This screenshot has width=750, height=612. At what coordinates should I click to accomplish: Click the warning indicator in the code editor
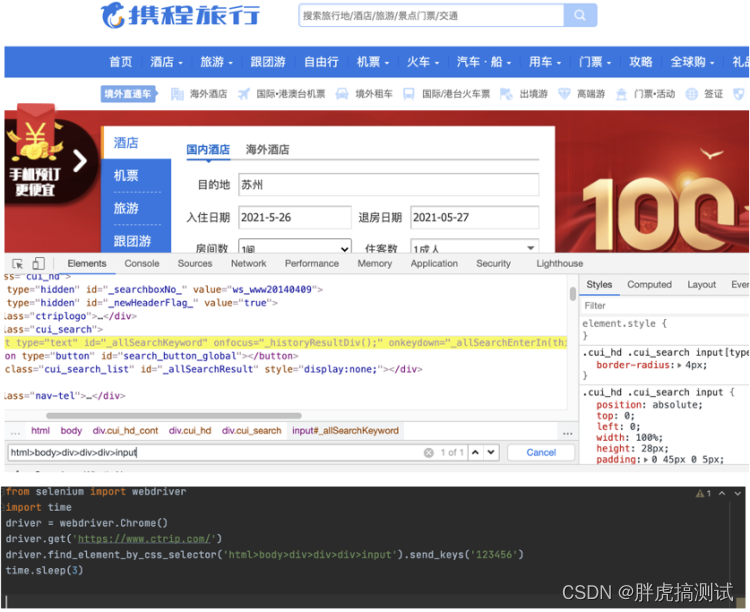point(703,493)
